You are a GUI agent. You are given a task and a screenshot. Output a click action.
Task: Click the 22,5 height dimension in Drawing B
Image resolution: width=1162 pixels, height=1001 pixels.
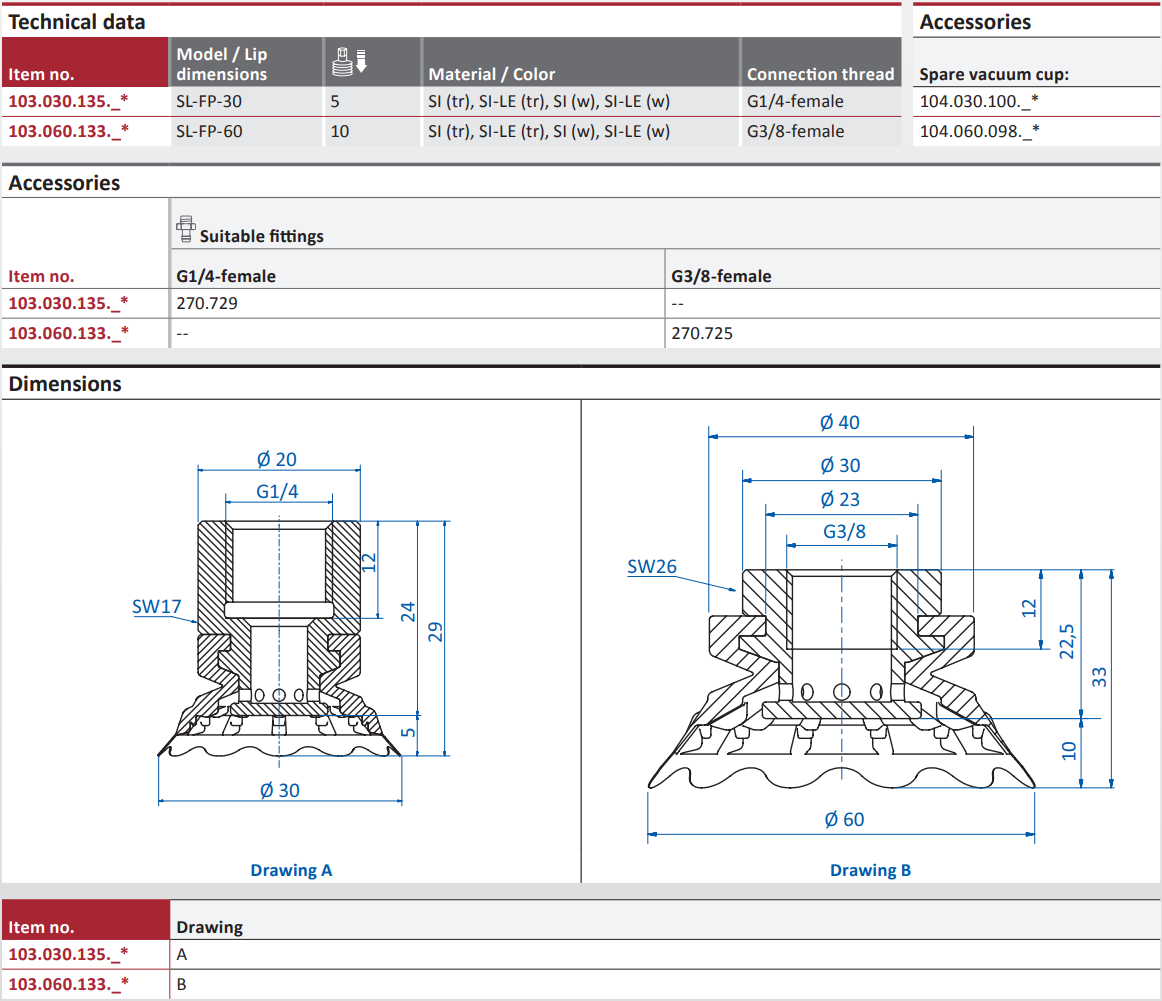[1066, 642]
